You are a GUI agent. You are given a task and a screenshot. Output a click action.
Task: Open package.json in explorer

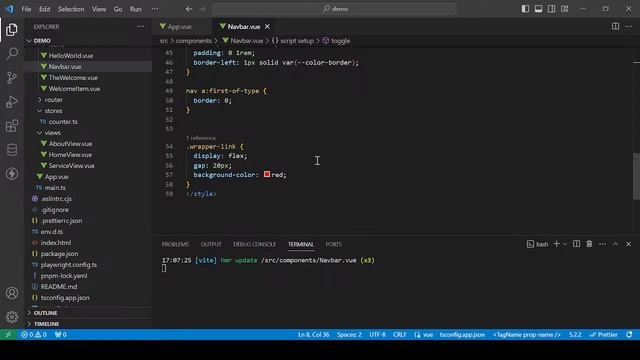[x=59, y=254]
